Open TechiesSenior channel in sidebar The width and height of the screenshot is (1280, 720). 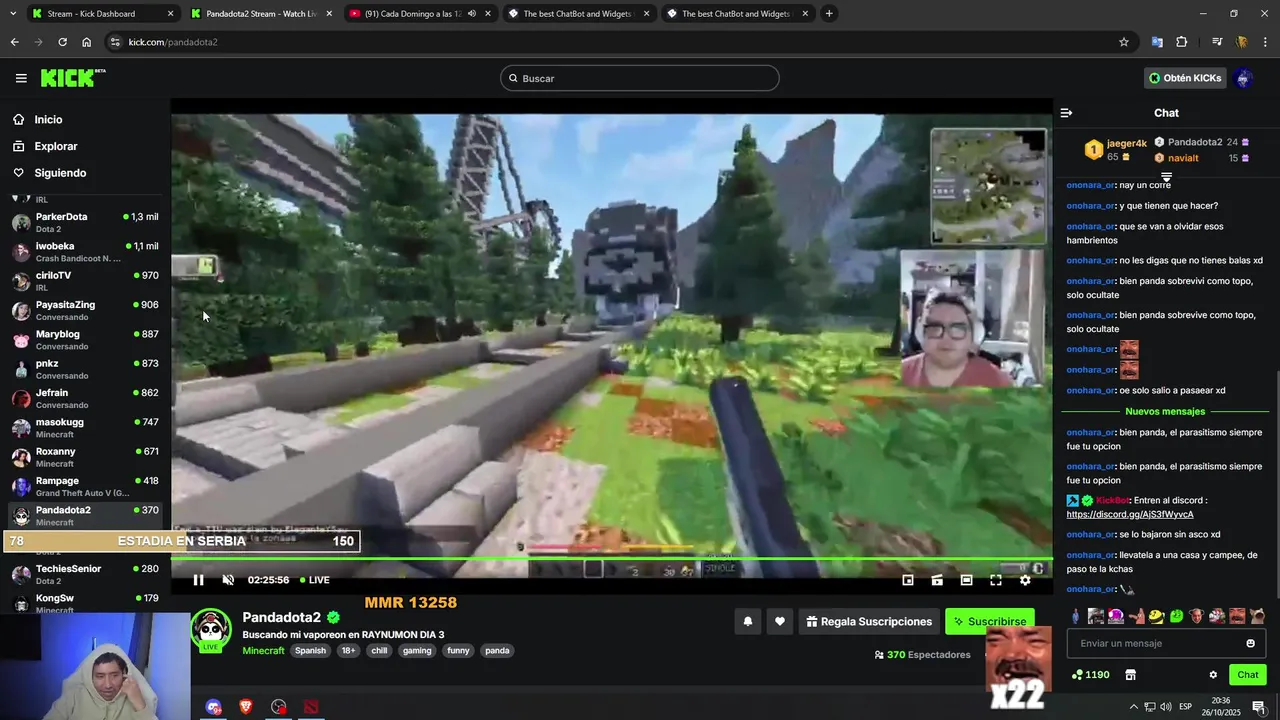point(85,574)
